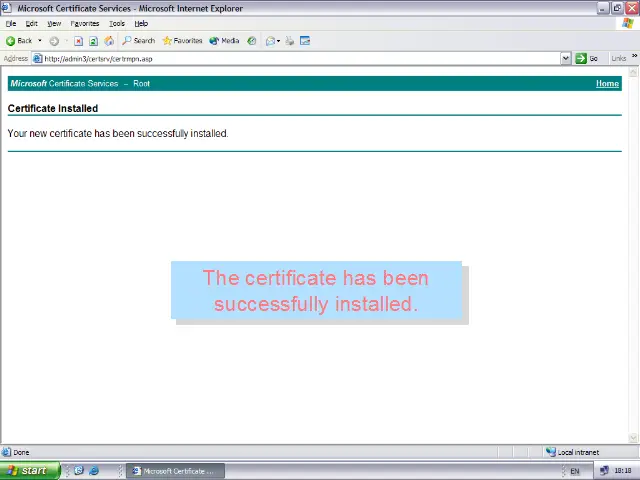Open the Back history dropdown arrow
640x480 pixels.
(x=40, y=41)
